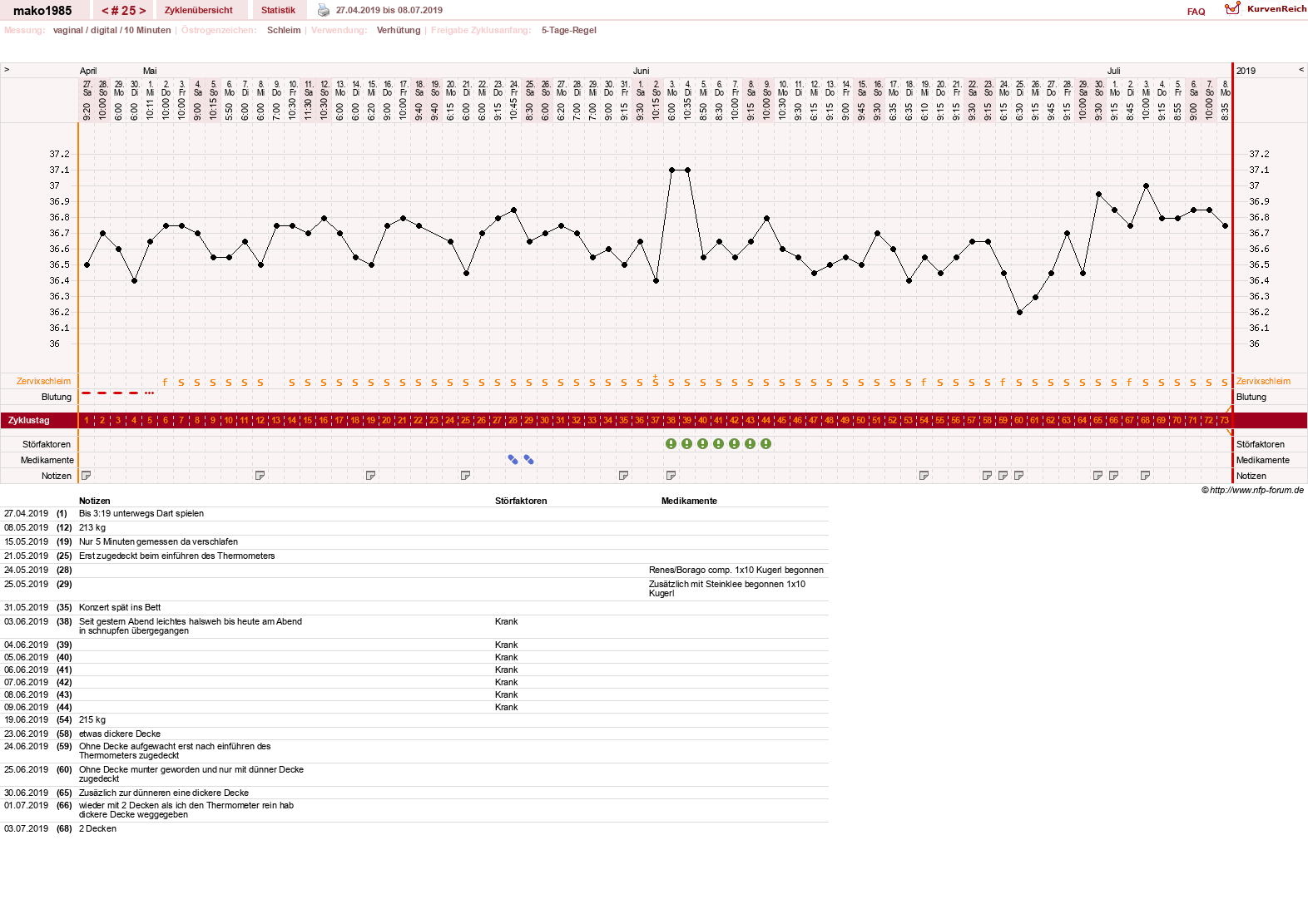
Task: Open the note icon on cycle day 59
Action: [x=1003, y=476]
